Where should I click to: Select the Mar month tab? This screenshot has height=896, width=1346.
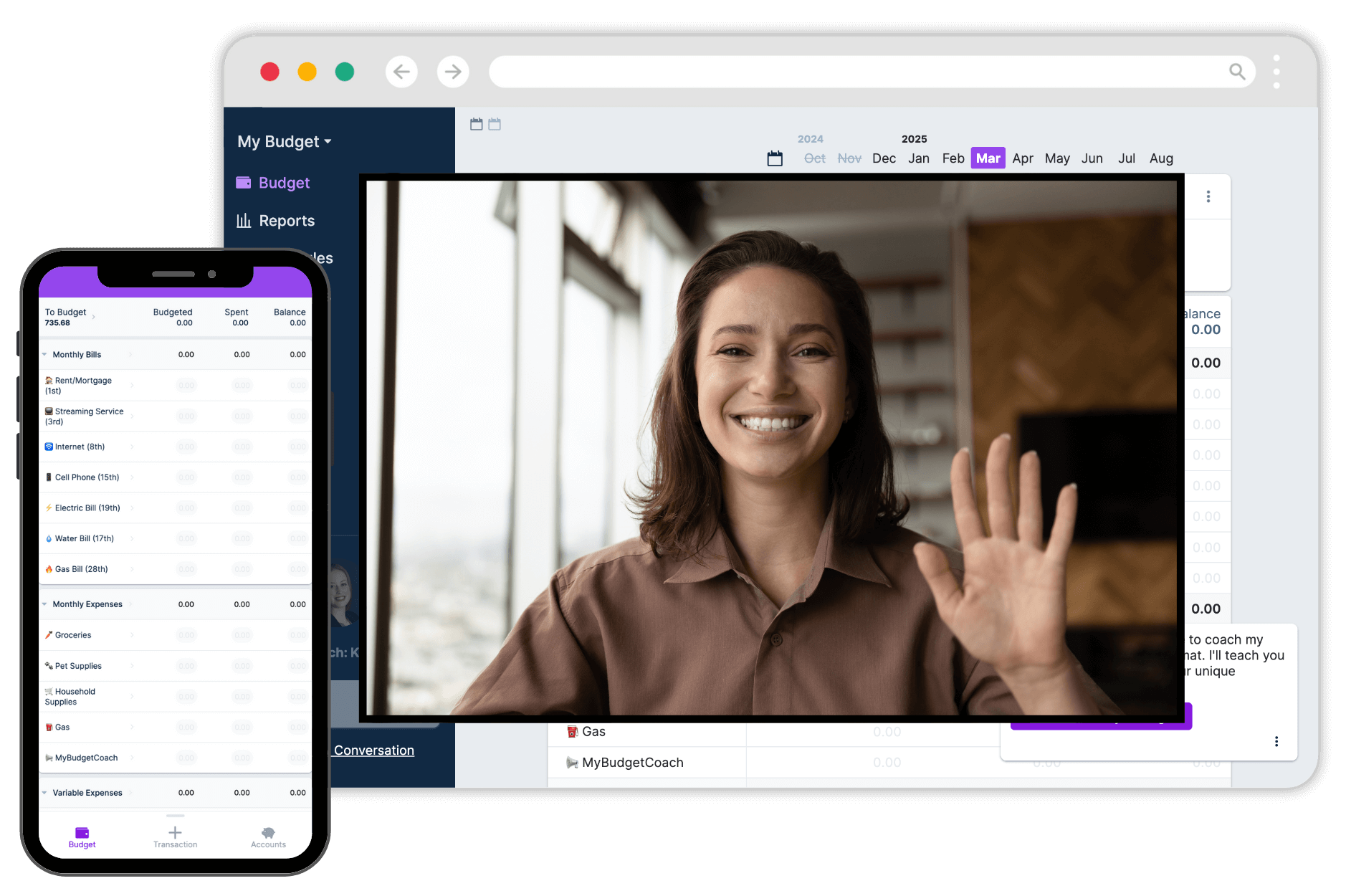point(988,158)
